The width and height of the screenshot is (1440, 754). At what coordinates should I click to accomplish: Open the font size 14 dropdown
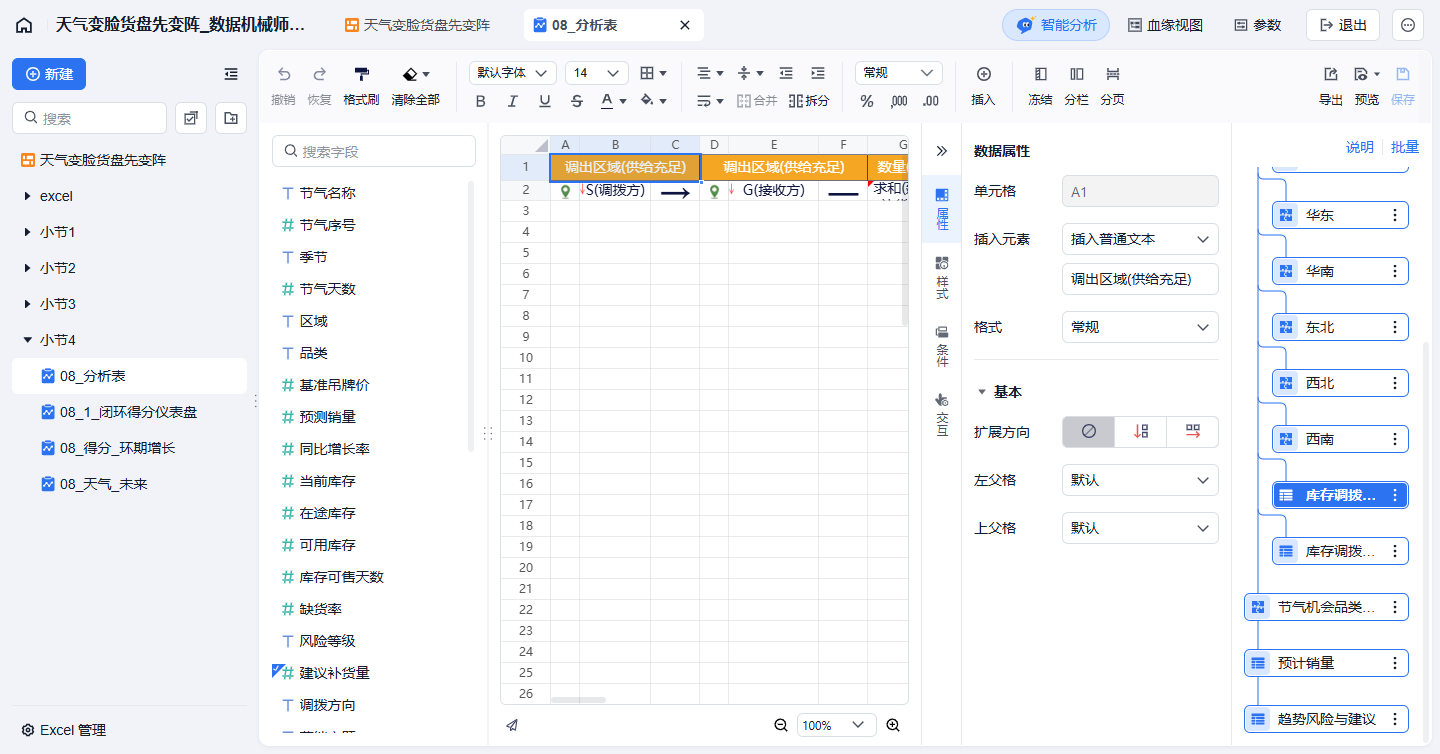click(x=597, y=73)
